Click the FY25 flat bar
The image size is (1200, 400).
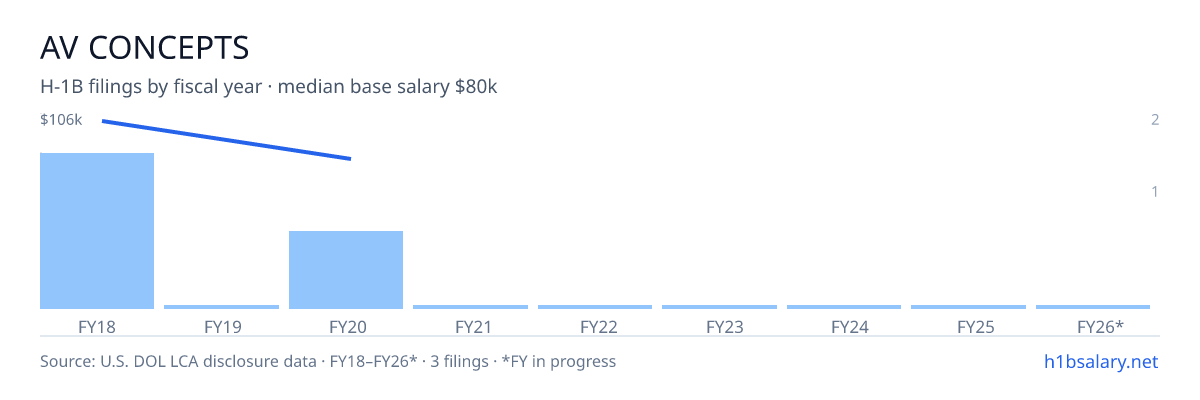click(x=968, y=307)
